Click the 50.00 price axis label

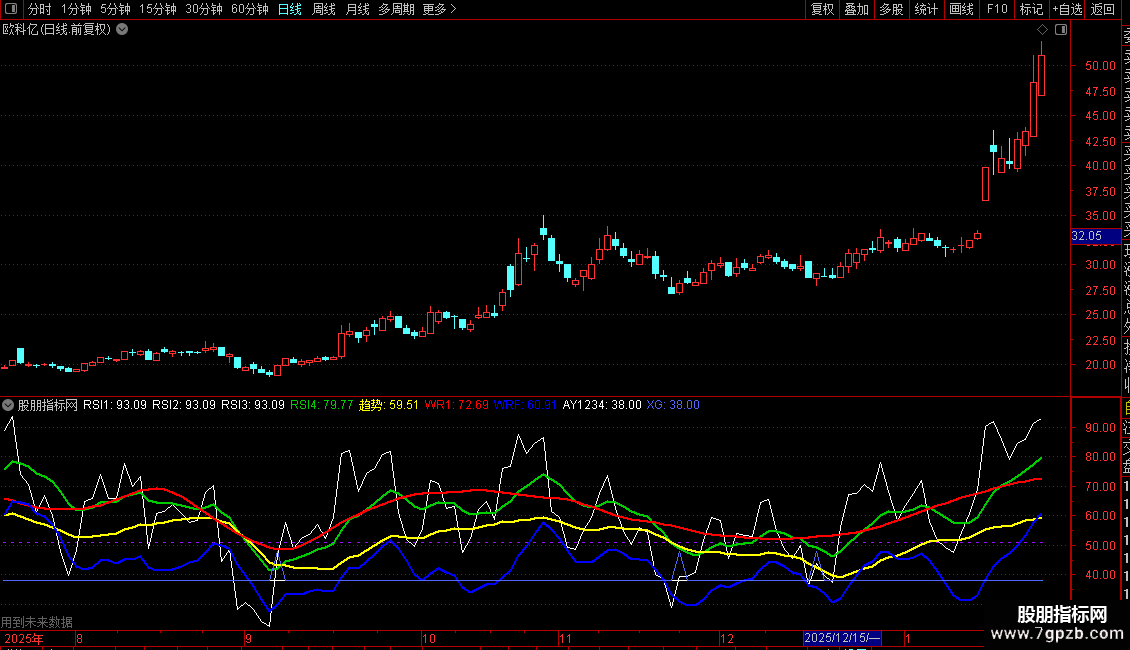(x=1100, y=66)
